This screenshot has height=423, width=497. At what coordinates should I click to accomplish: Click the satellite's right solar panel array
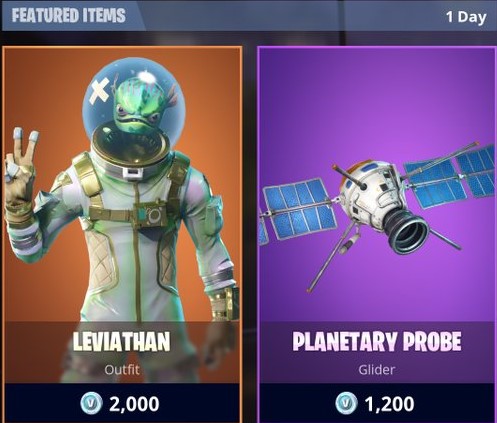point(450,177)
